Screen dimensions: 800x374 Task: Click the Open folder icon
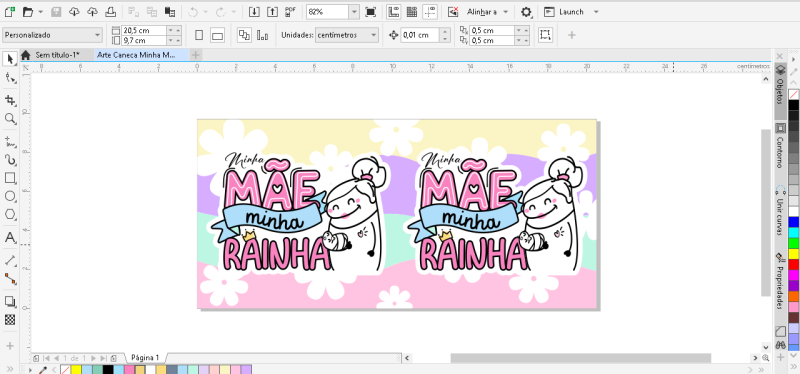[x=28, y=11]
